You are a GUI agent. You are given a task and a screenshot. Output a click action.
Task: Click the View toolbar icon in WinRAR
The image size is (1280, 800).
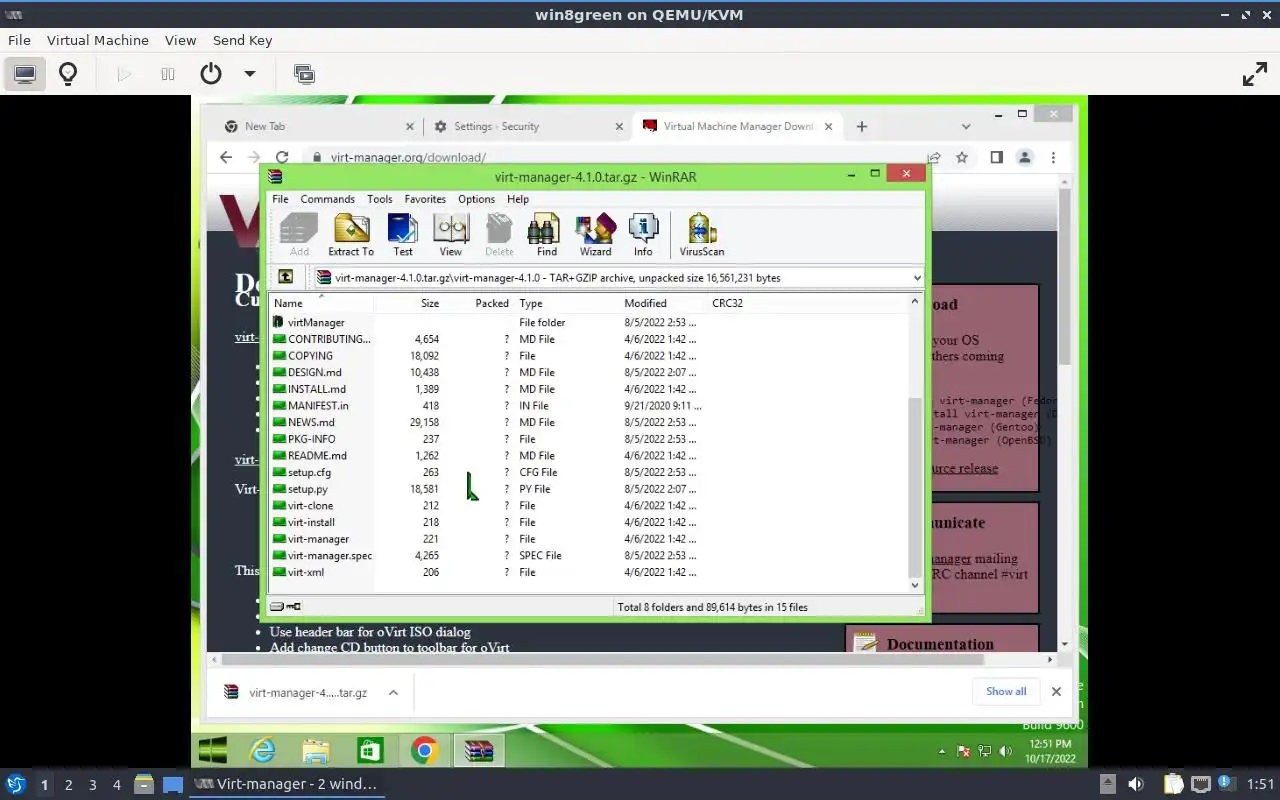coord(450,235)
